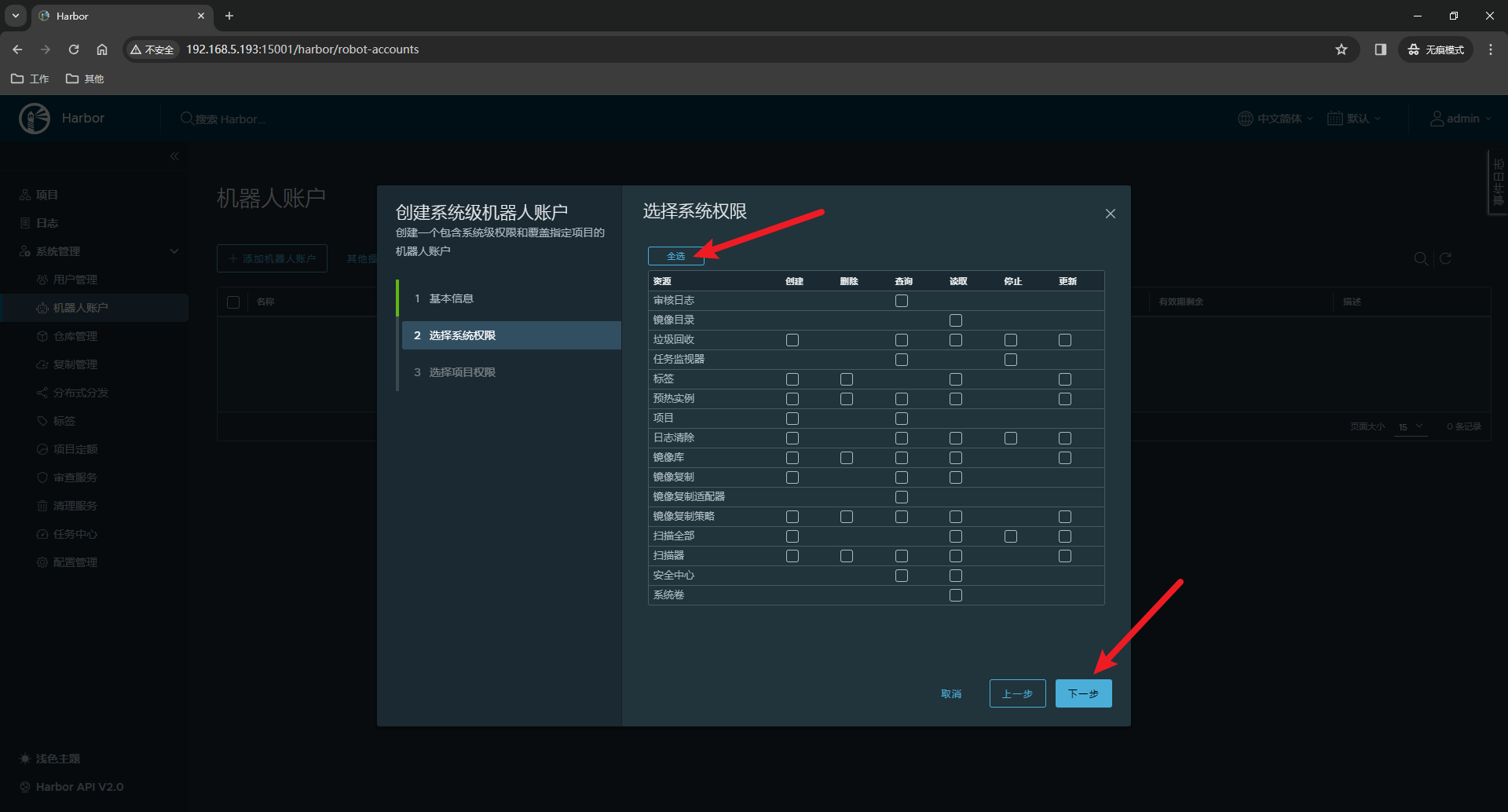Open the browser home page

pyautogui.click(x=102, y=49)
